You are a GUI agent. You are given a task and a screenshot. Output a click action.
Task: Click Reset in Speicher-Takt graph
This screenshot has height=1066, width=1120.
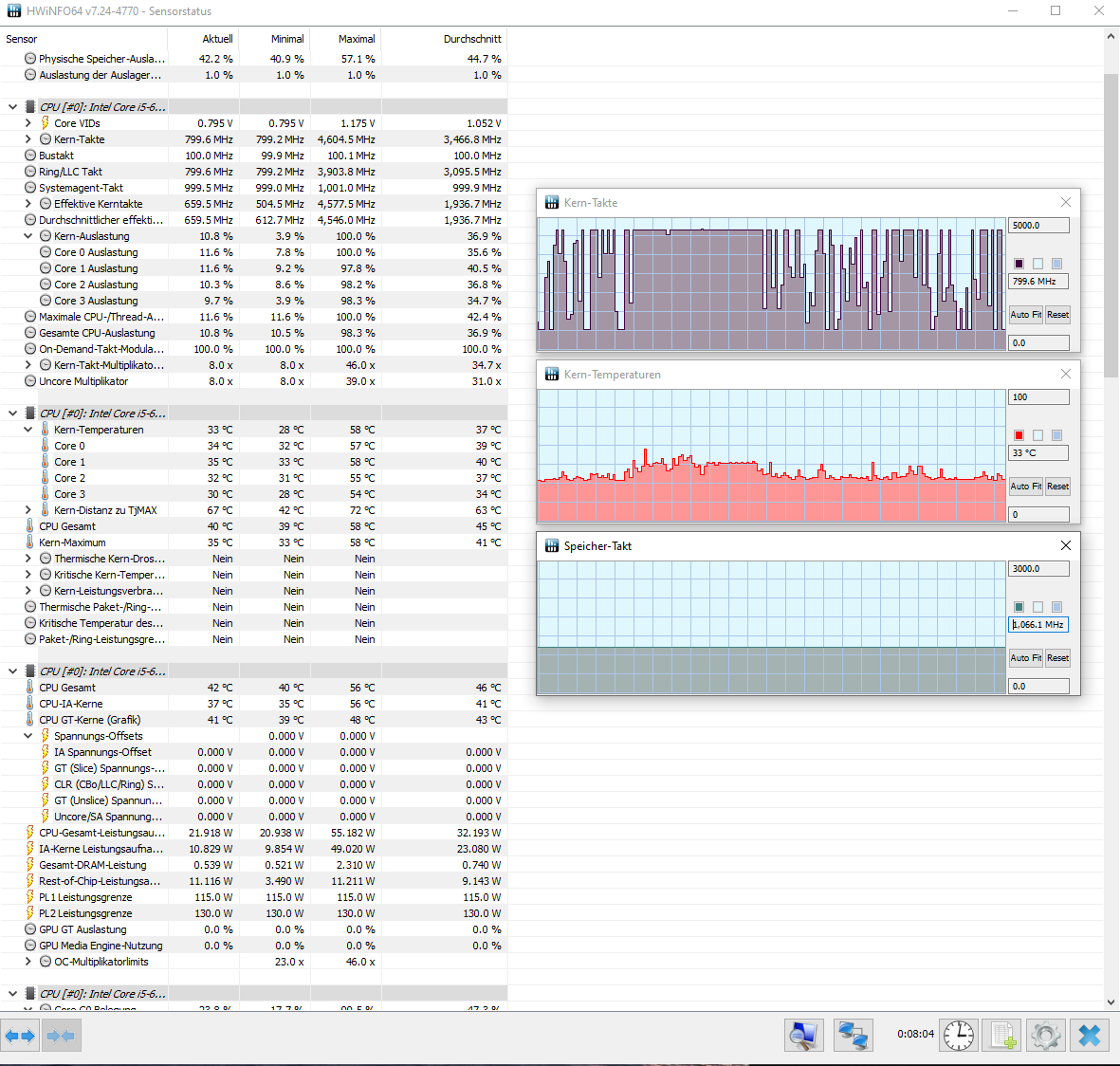click(x=1057, y=657)
